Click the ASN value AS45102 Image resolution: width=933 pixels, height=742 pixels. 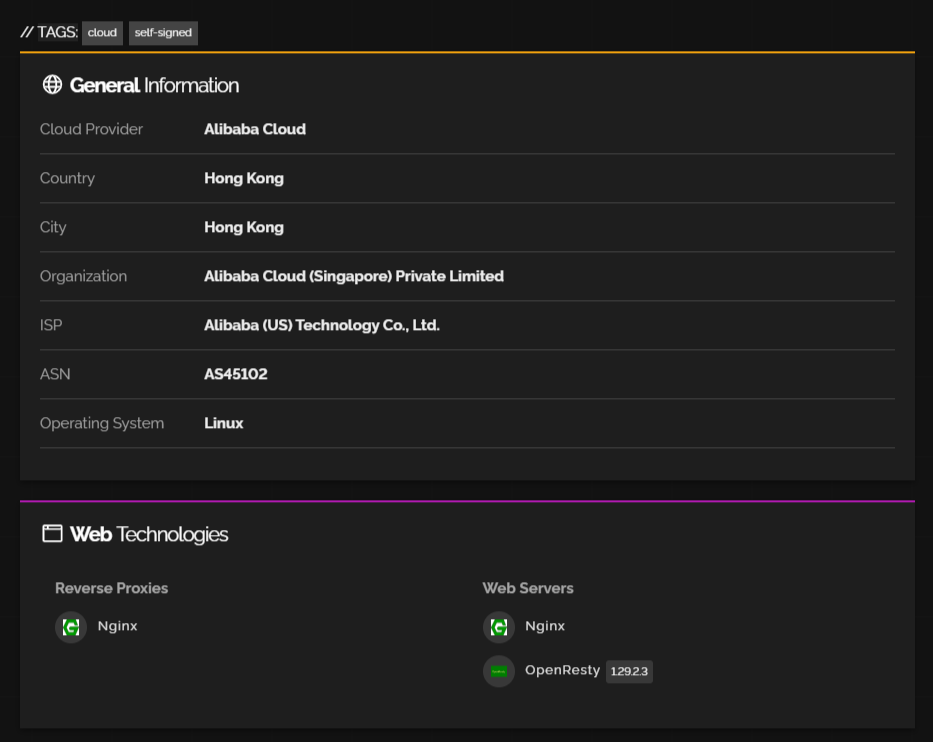(236, 374)
